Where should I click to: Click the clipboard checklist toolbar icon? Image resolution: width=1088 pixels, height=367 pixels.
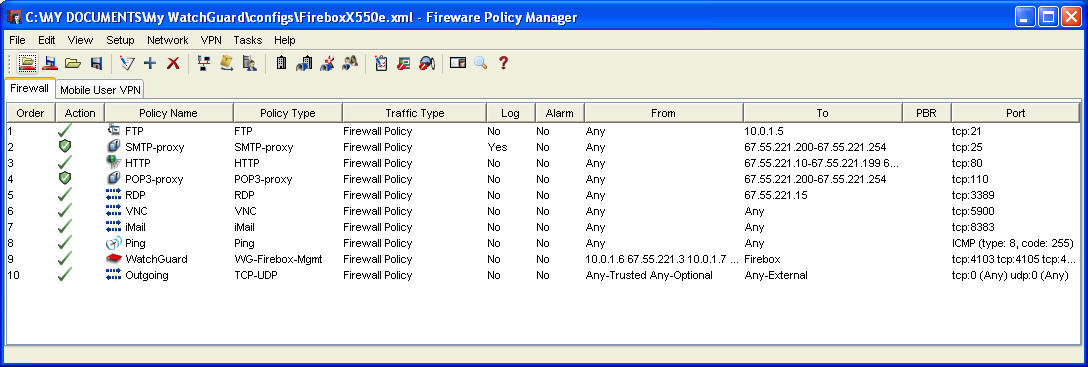coord(381,63)
